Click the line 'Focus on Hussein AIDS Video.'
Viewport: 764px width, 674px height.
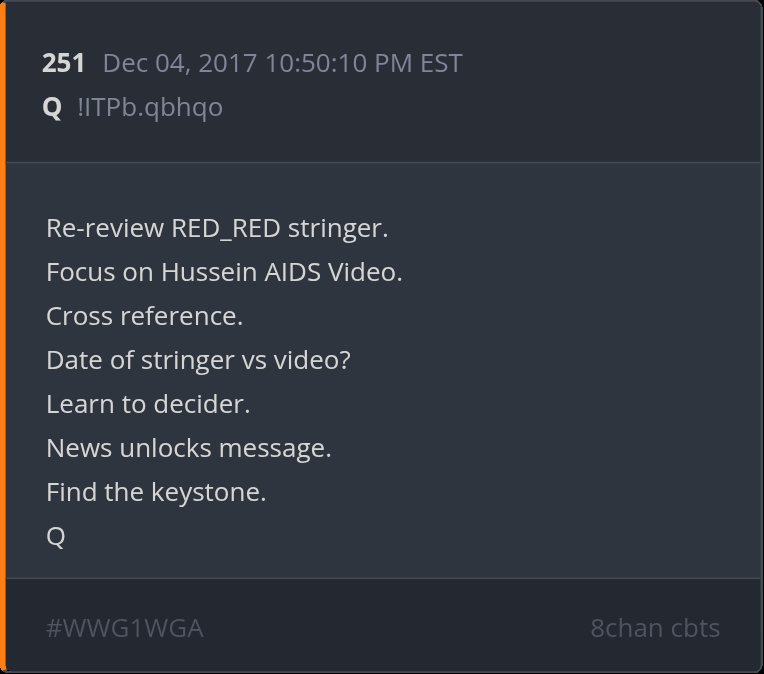pyautogui.click(x=225, y=272)
